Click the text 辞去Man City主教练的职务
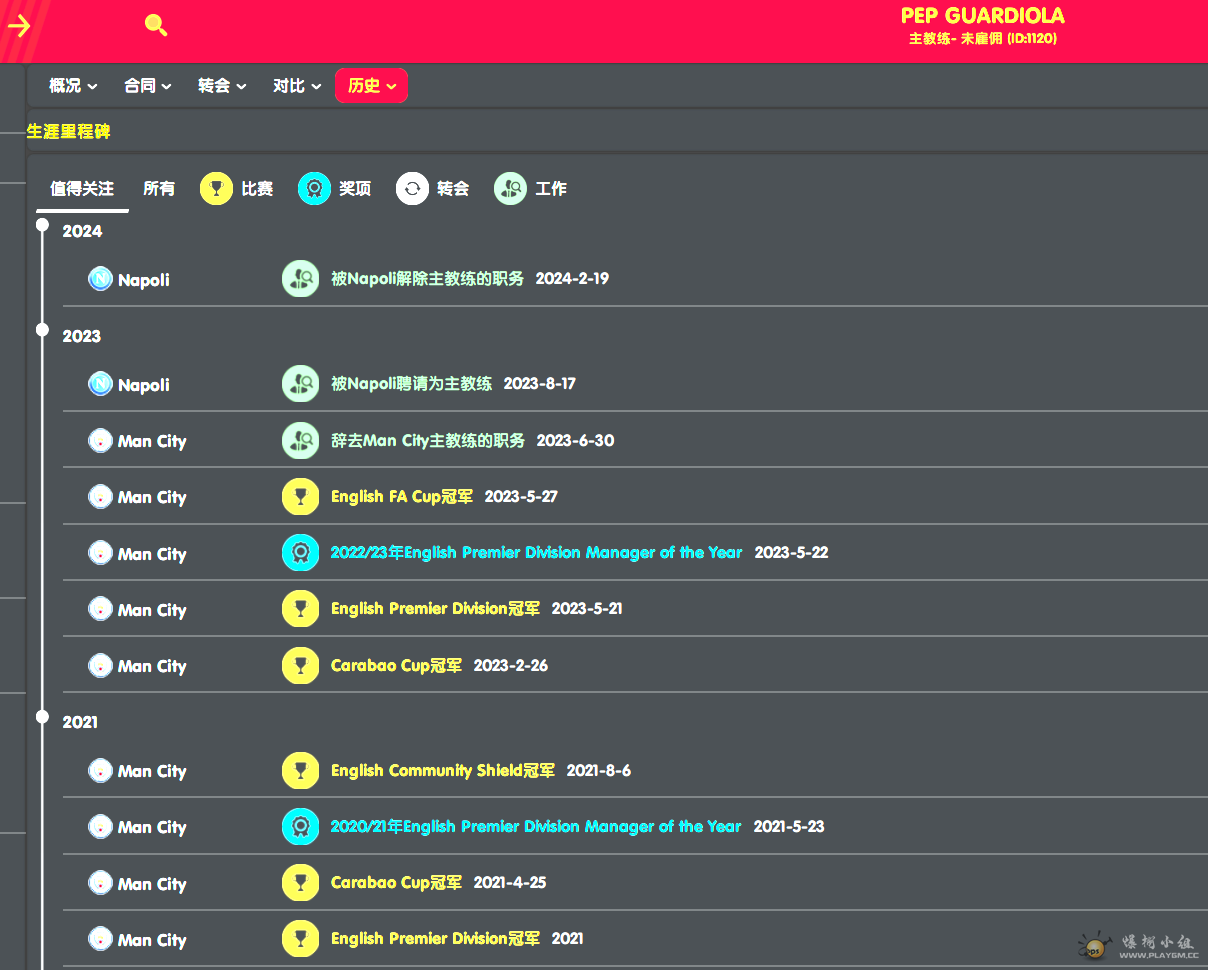 [428, 441]
